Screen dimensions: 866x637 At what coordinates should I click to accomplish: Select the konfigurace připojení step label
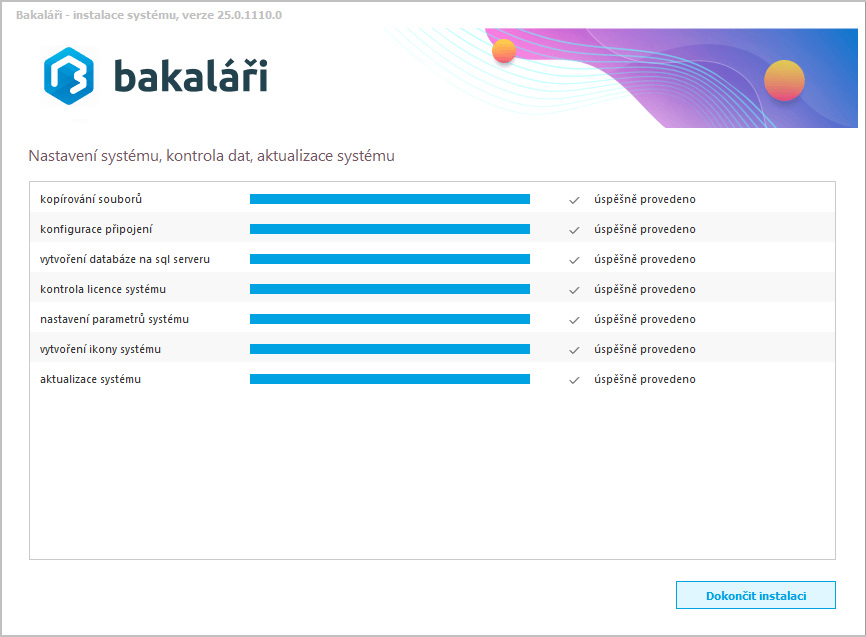pyautogui.click(x=96, y=229)
